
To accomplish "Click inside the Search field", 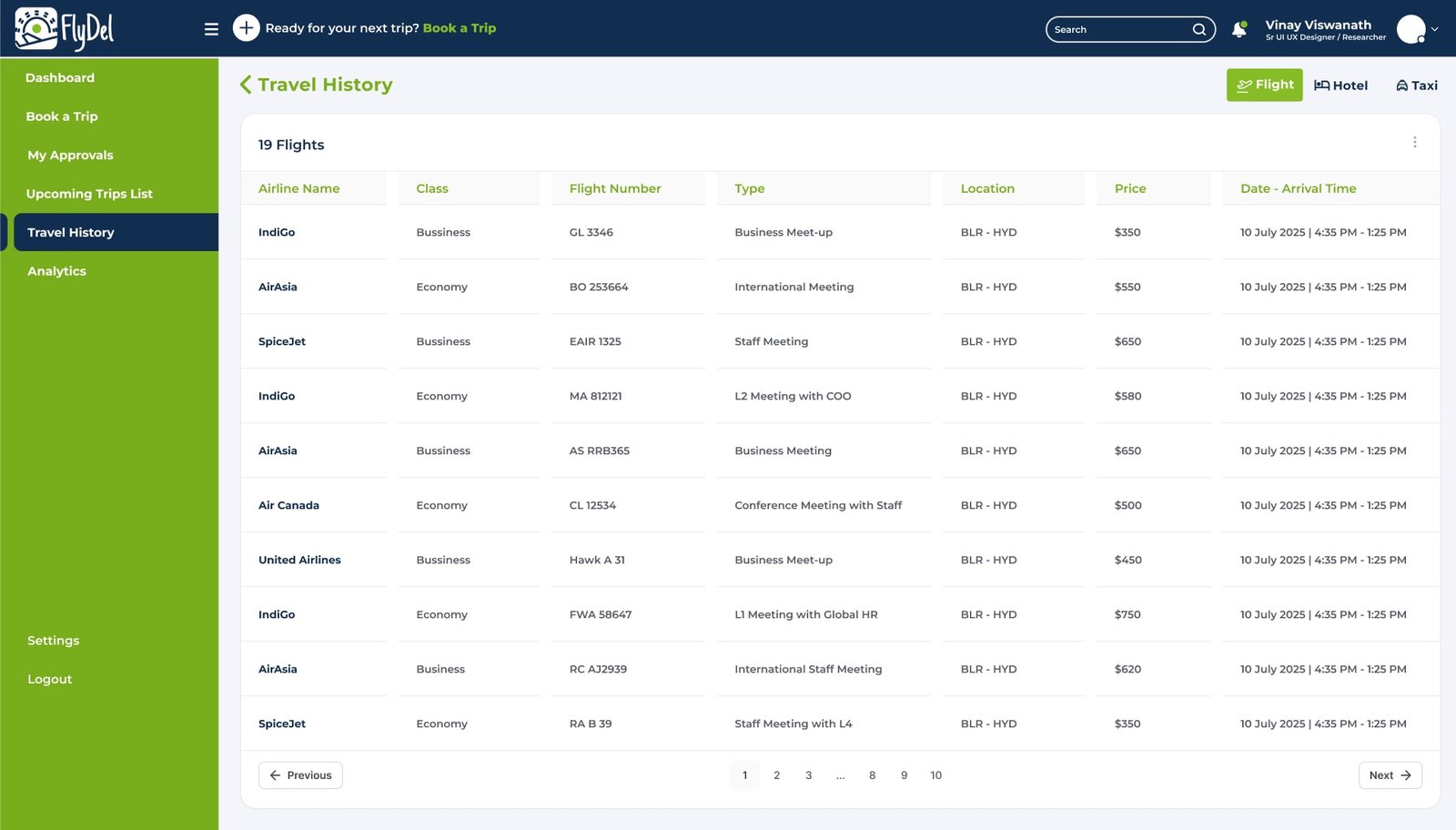I will point(1119,29).
